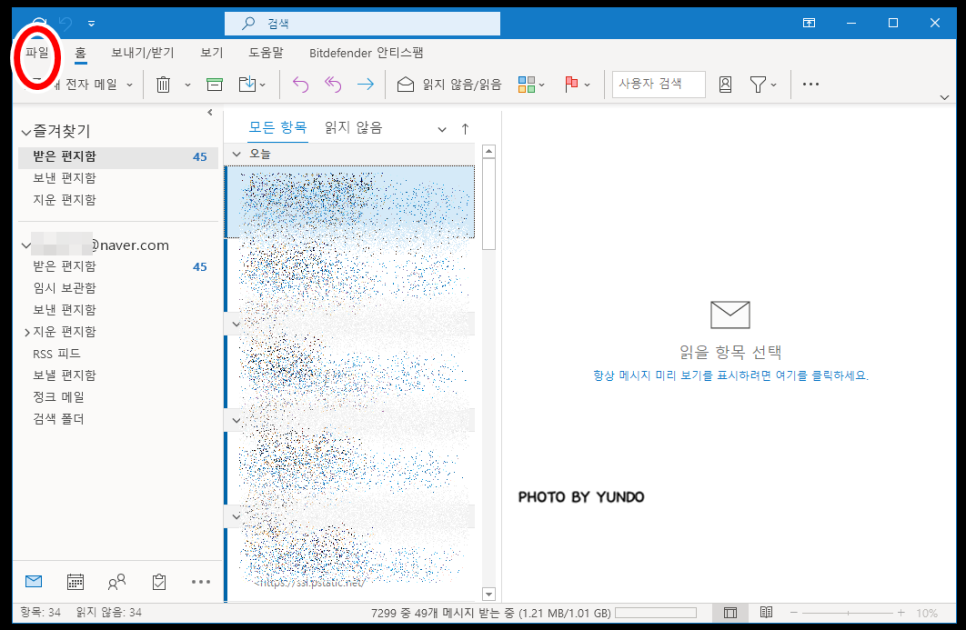Switch to Calendar view icon
966x630 pixels.
coord(75,581)
